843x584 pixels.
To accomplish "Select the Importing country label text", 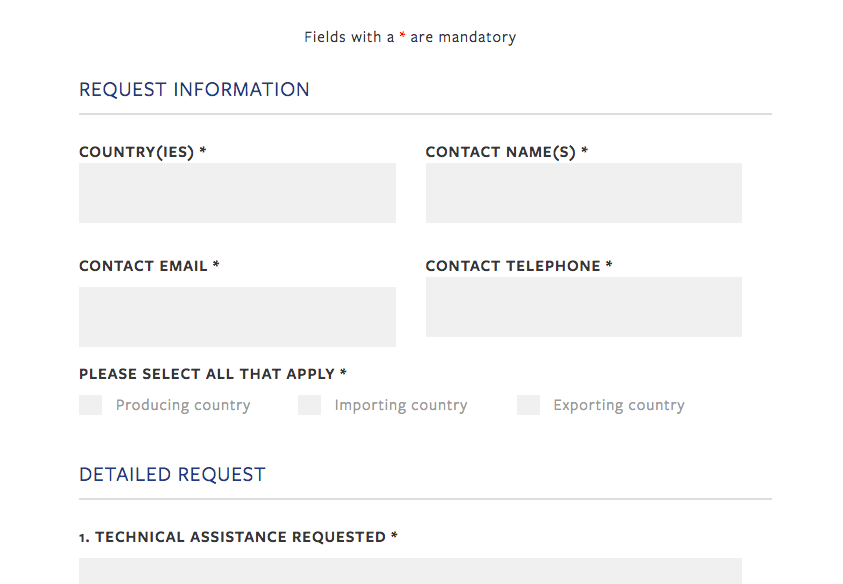I will coord(401,405).
